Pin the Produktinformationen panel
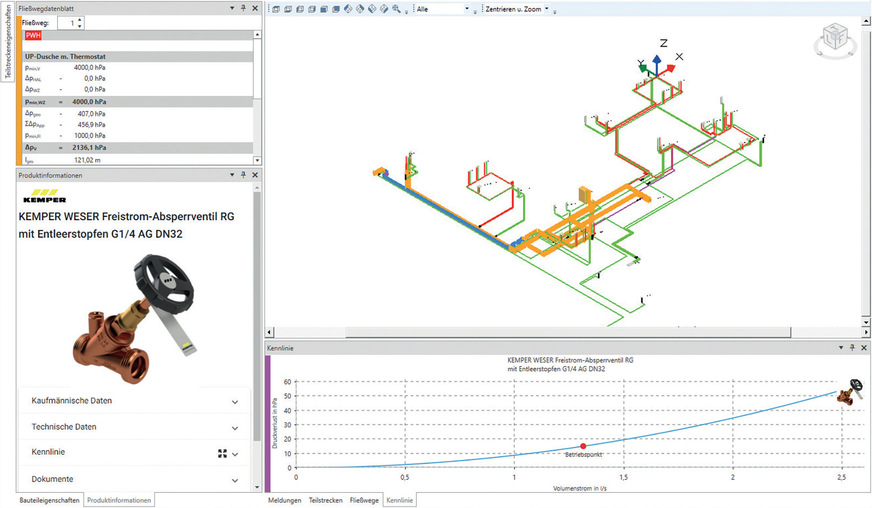Viewport: 872px width, 508px height. 244,175
